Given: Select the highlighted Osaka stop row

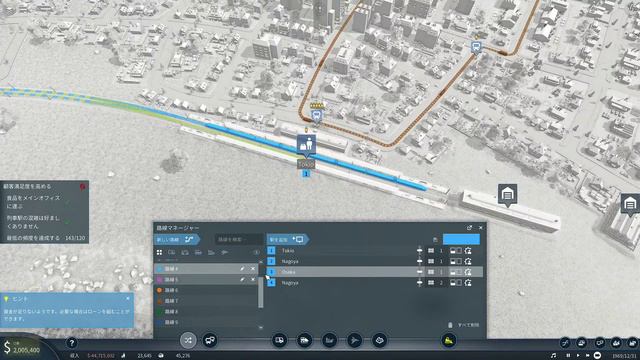Looking at the screenshot, I should tap(375, 272).
